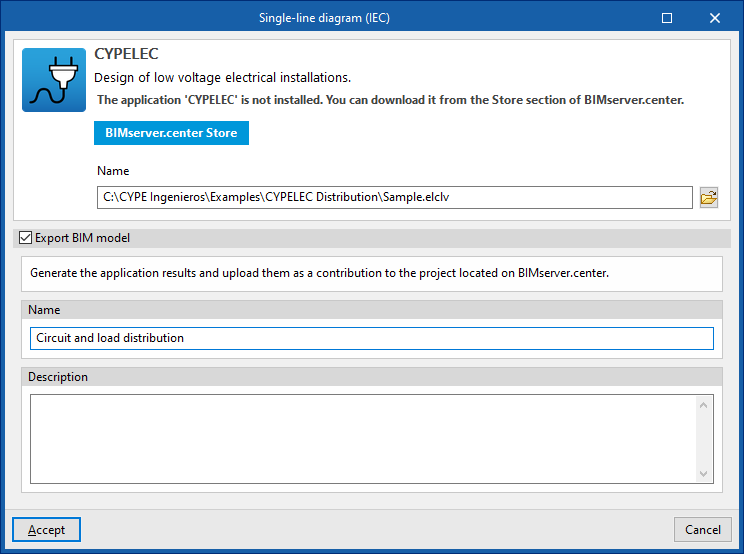744x554 pixels.
Task: Click the CYPELEC heading text
Action: coord(126,54)
